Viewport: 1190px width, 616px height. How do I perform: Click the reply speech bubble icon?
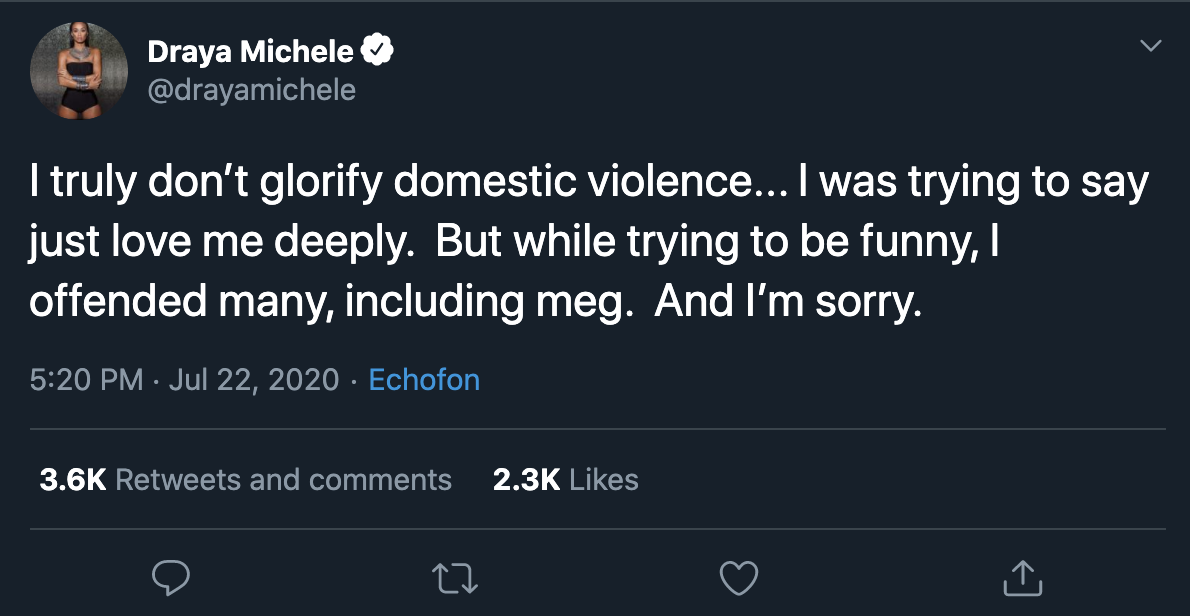click(171, 577)
